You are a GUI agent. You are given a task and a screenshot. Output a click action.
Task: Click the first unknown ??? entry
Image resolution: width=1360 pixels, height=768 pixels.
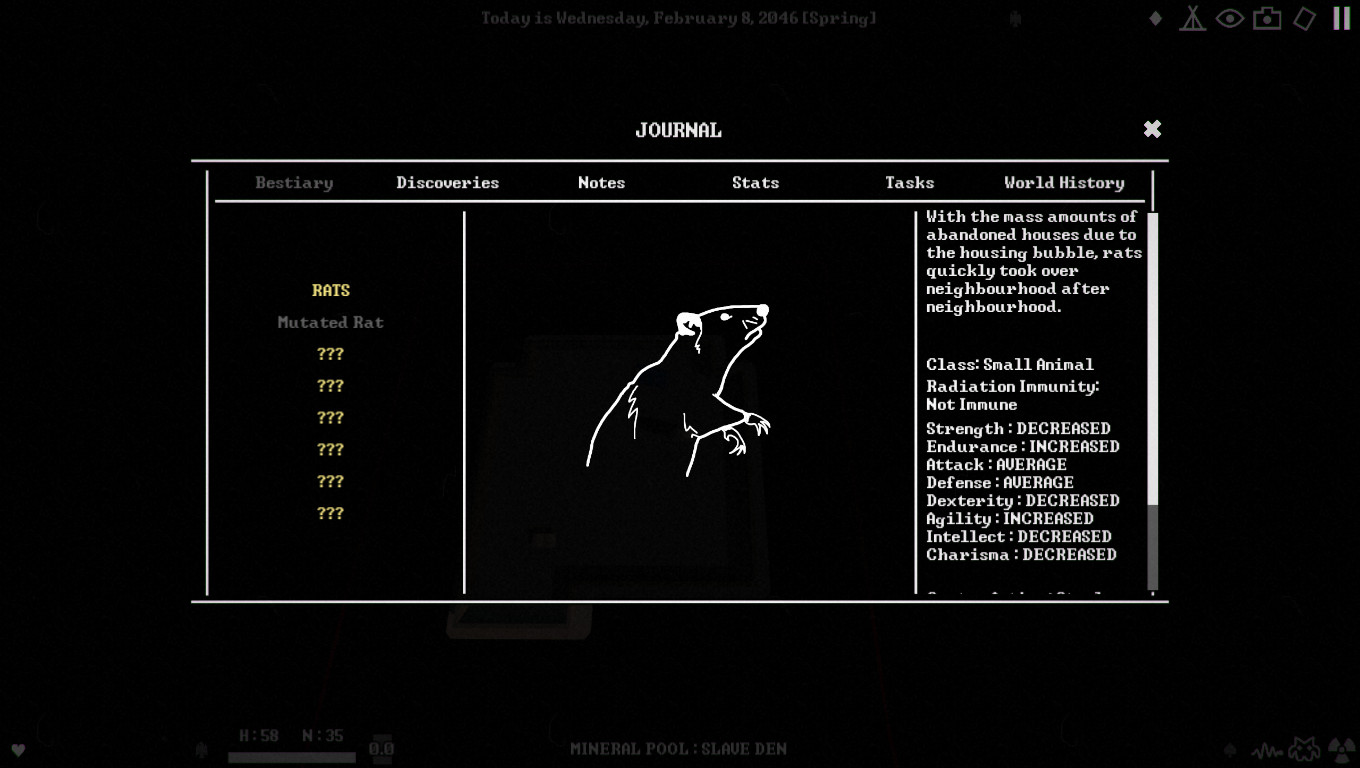click(x=330, y=354)
